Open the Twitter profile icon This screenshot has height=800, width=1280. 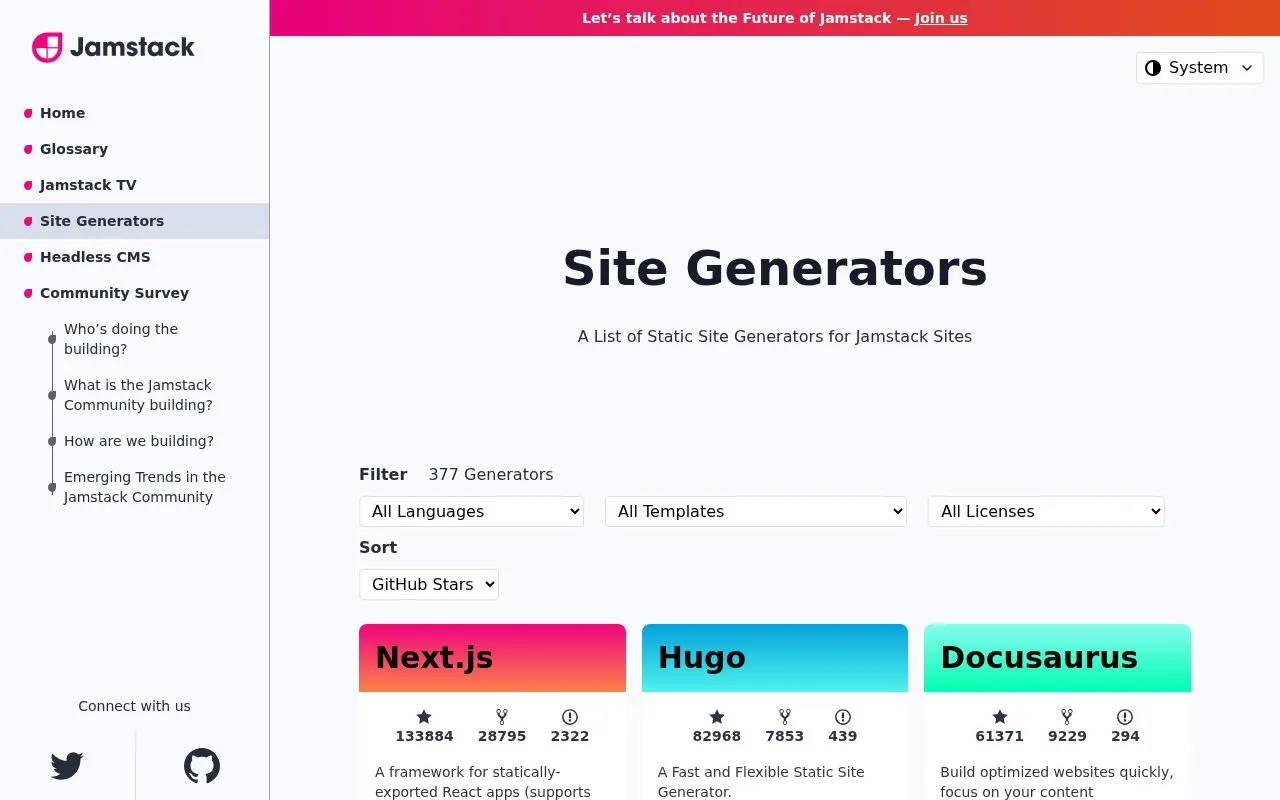[67, 766]
